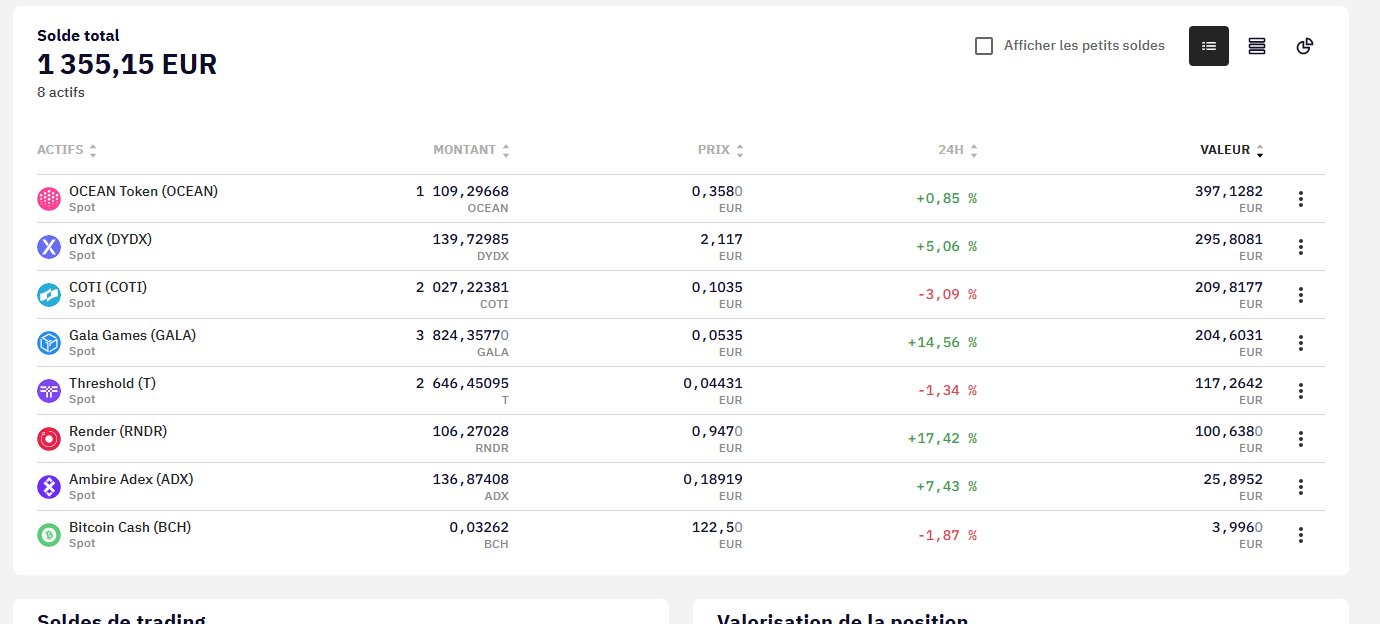Sort by 24H change column

click(957, 150)
